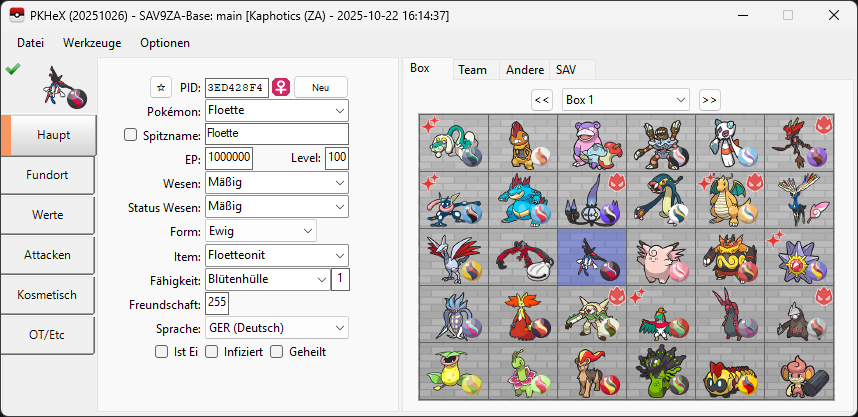Click the PID hex input field
The width and height of the screenshot is (858, 417).
237,87
